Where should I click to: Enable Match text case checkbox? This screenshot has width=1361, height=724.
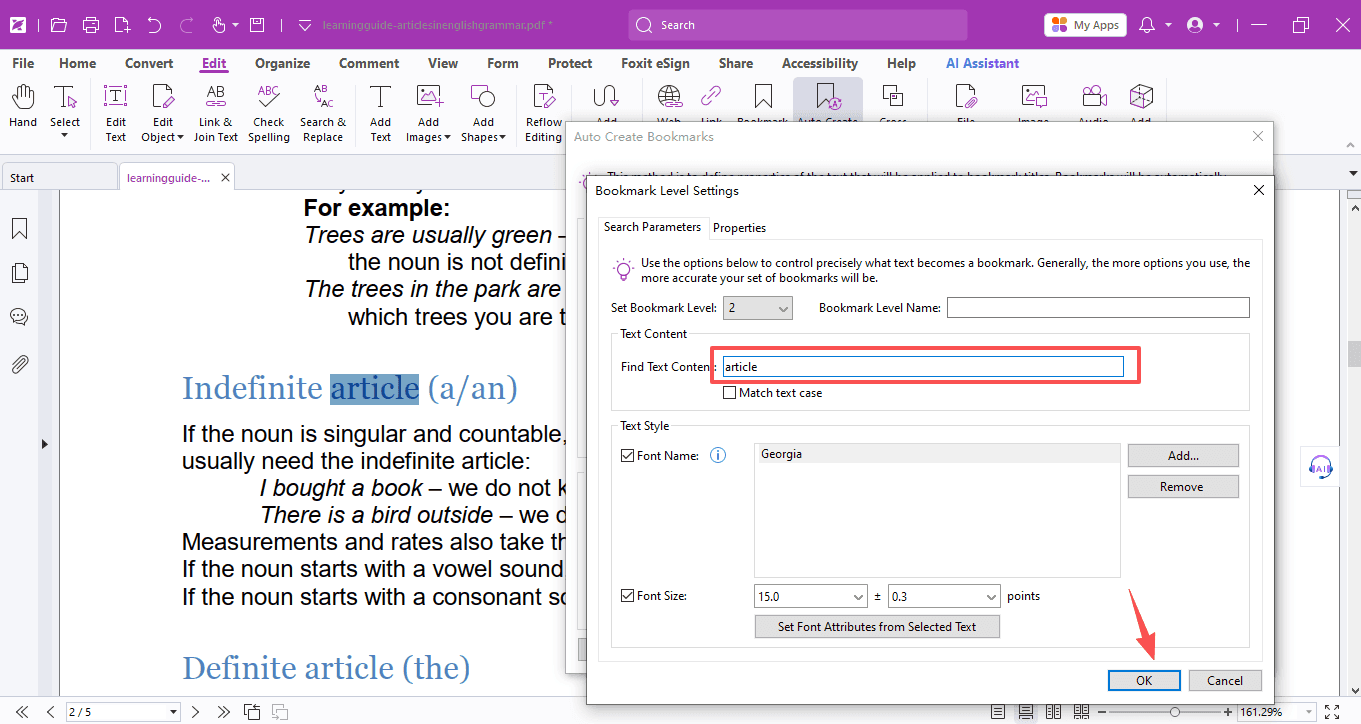[729, 393]
